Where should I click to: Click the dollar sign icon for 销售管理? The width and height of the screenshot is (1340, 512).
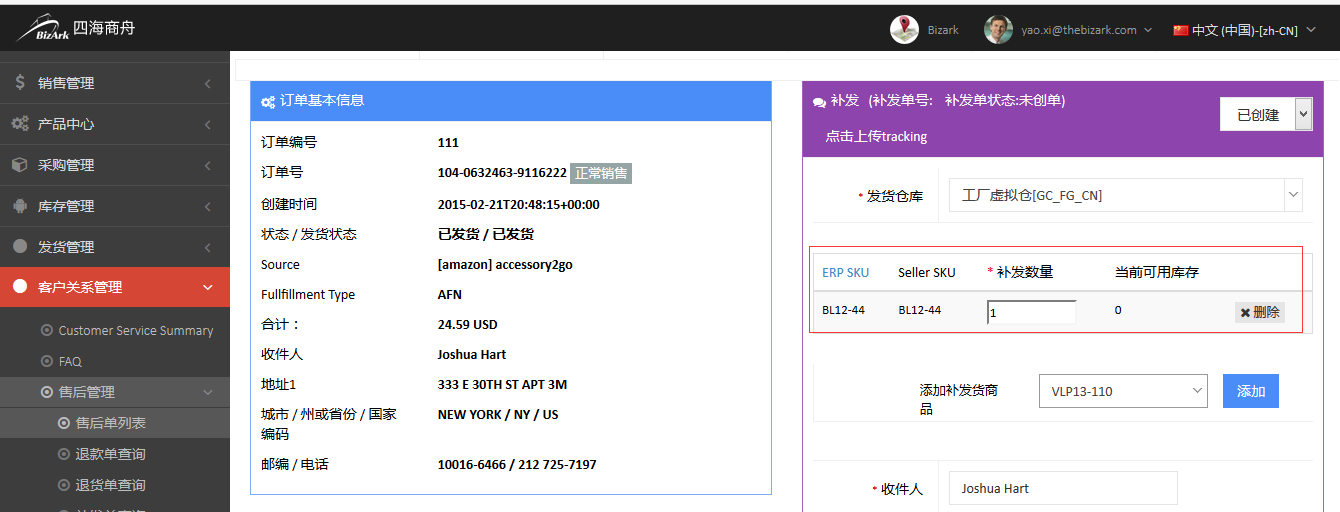click(x=20, y=83)
